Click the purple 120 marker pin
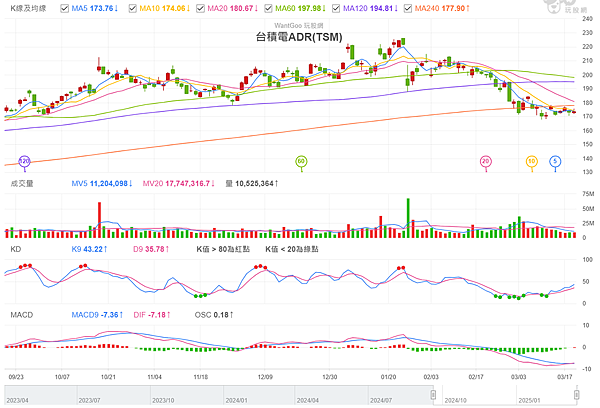Screen dimensions: 600x408 (x=24, y=162)
